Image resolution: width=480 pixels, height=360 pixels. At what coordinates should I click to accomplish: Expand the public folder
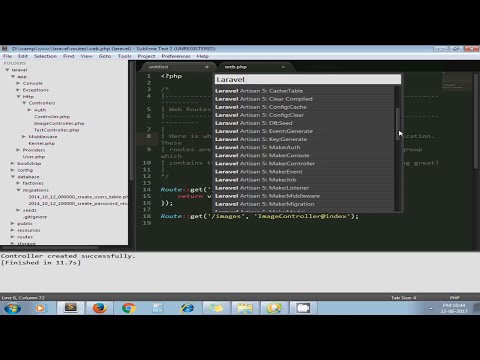(13, 223)
